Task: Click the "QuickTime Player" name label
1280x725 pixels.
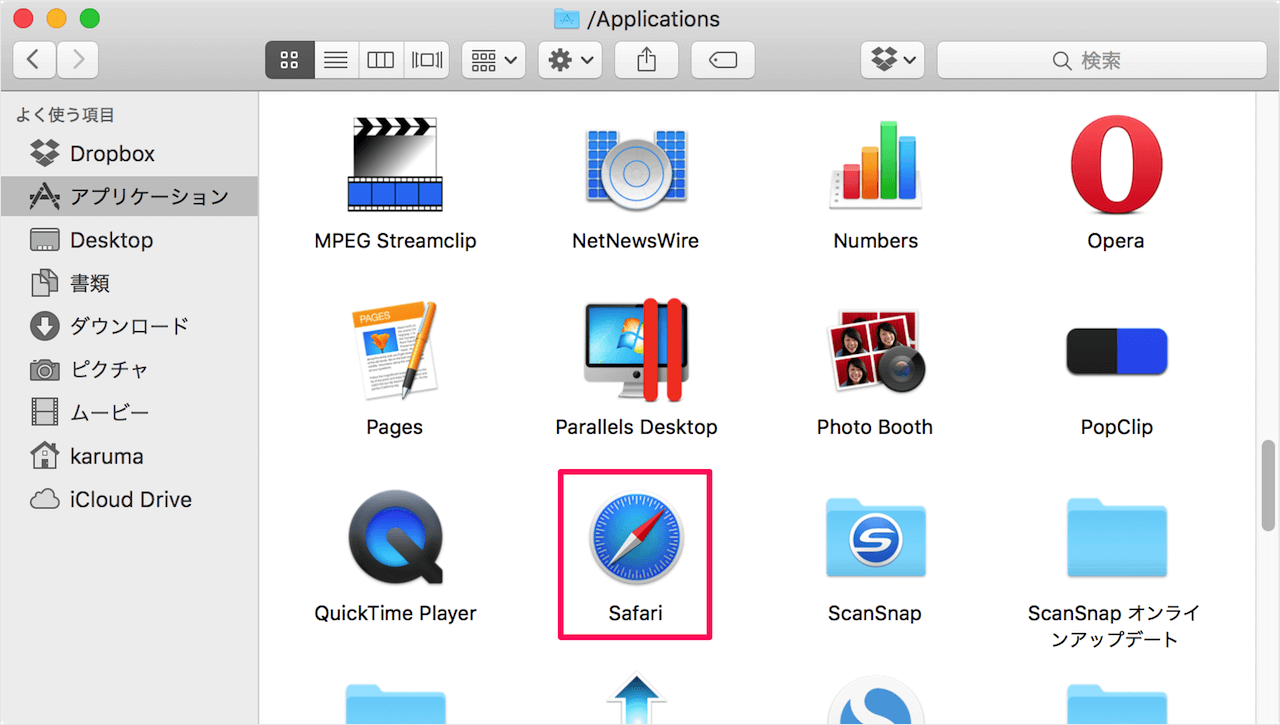Action: point(395,613)
